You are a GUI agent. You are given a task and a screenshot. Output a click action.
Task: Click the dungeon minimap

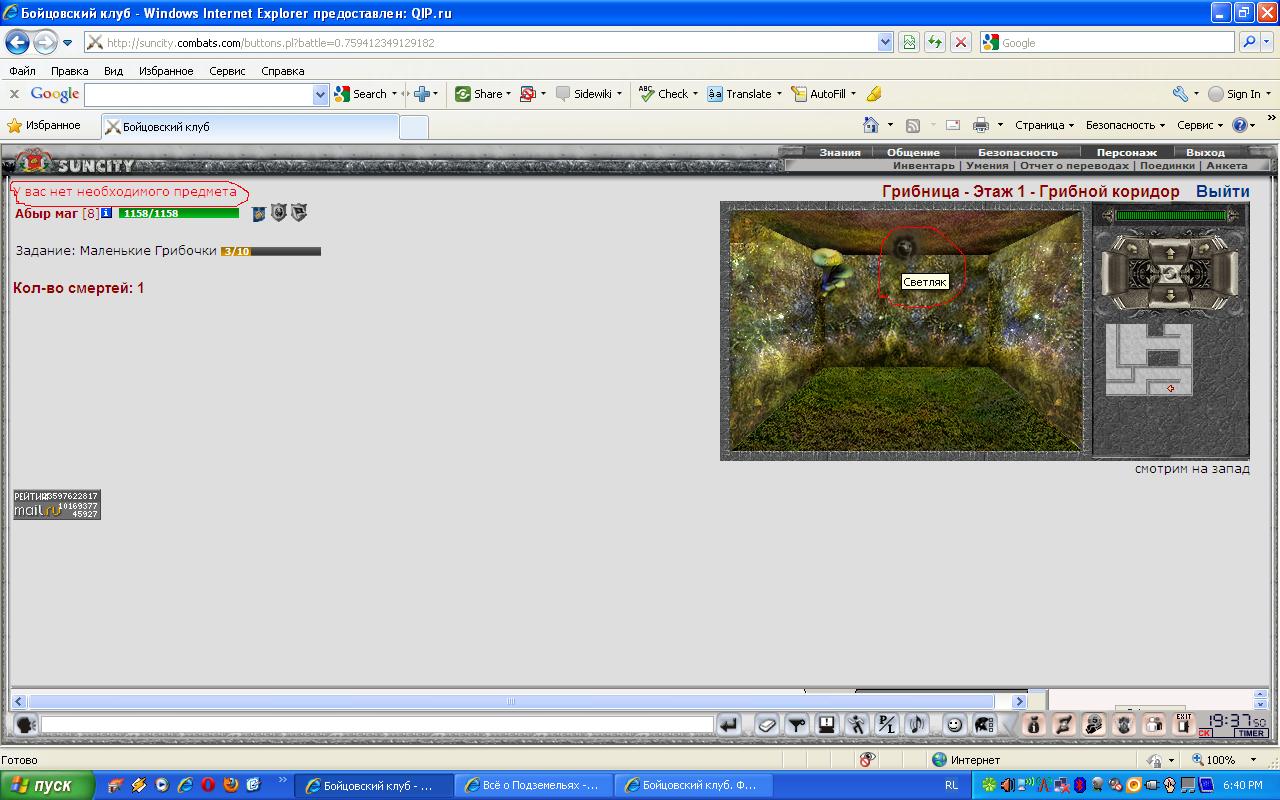pos(1149,359)
